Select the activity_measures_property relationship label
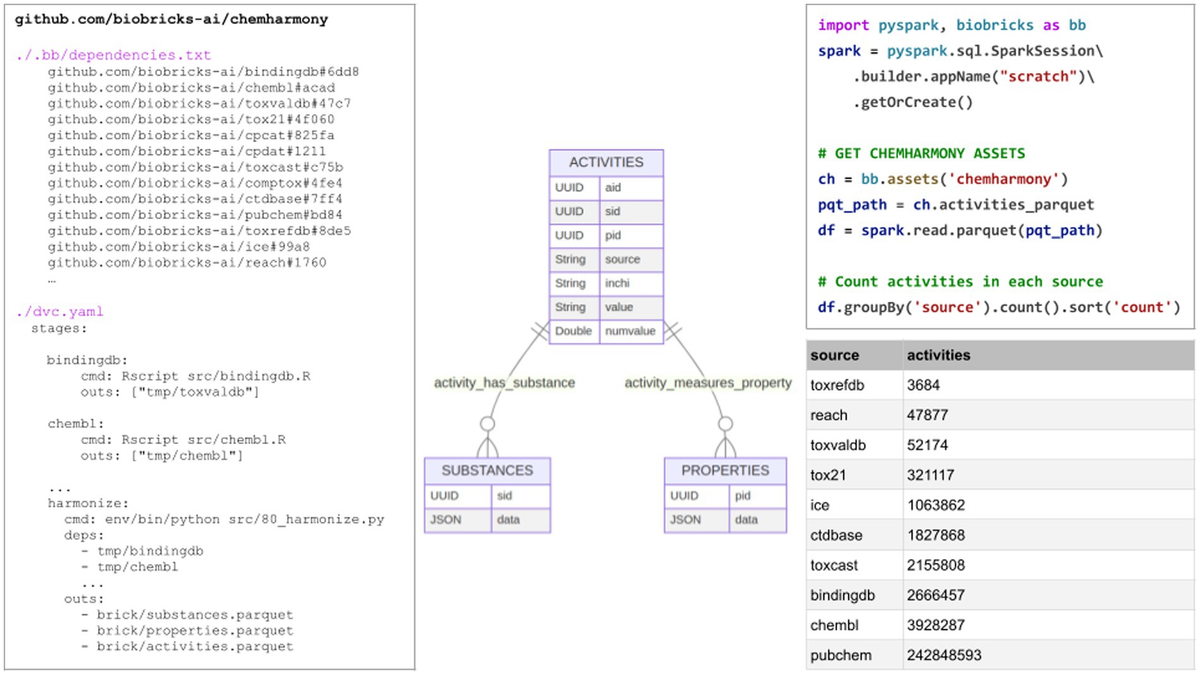The image size is (1200, 675). pos(707,383)
